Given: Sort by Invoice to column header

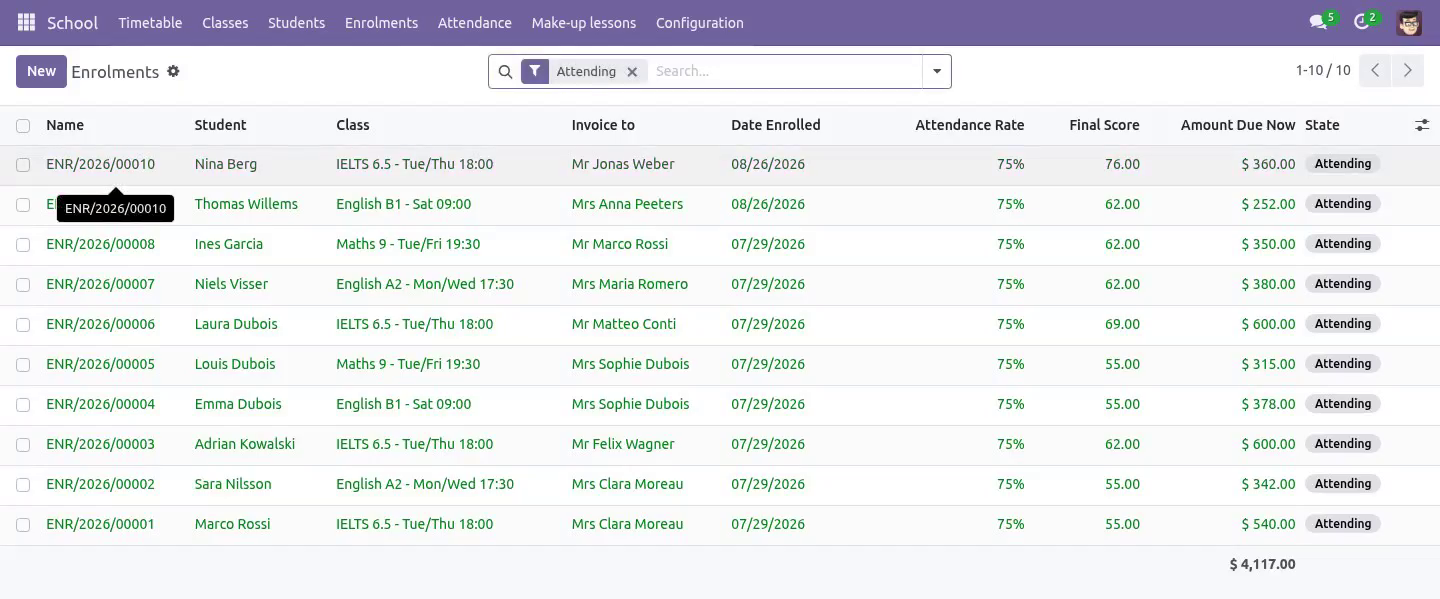Looking at the screenshot, I should (x=603, y=125).
